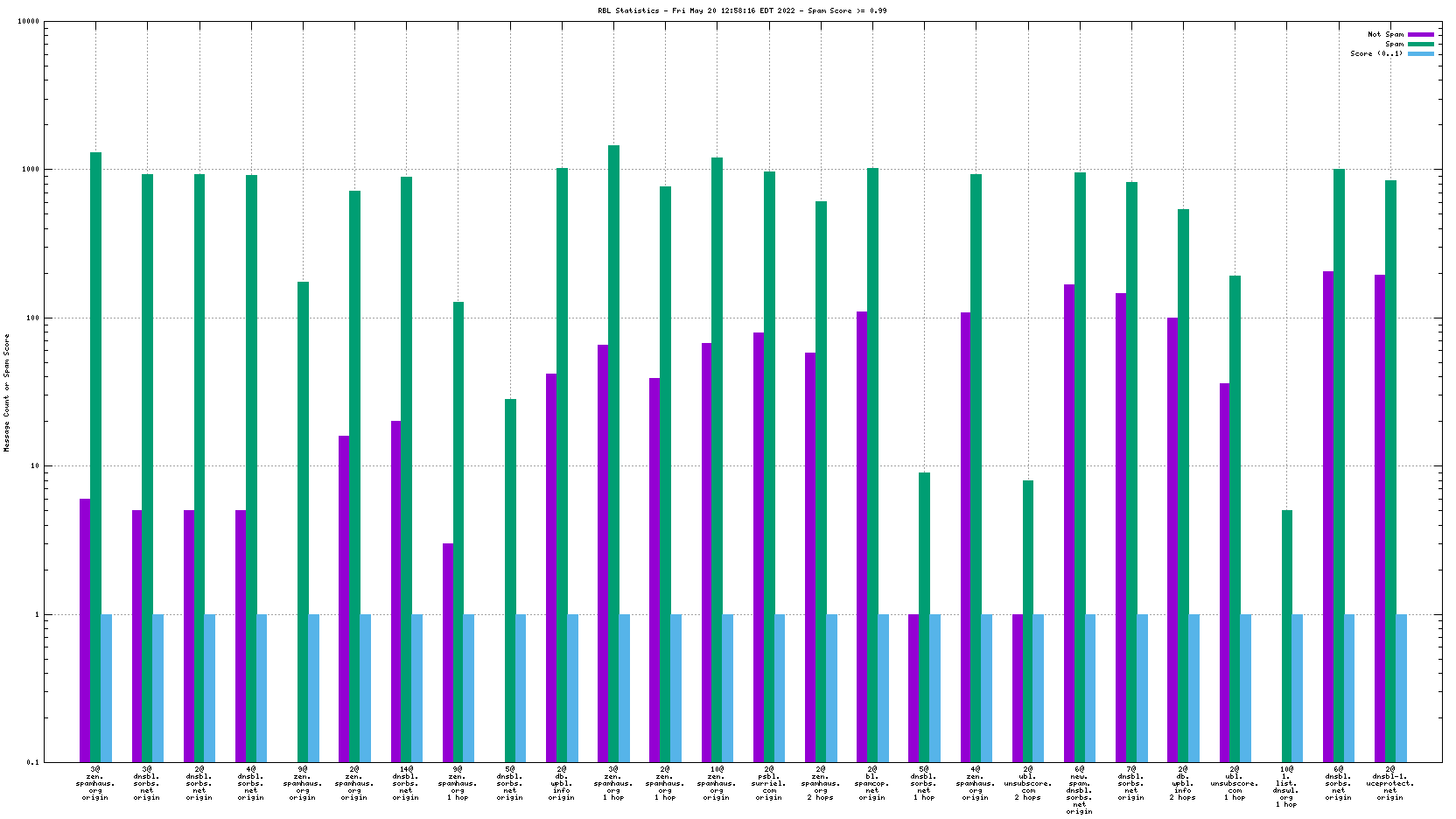The height and width of the screenshot is (819, 1456).
Task: Click the green Spam legend swatch
Action: (1421, 45)
